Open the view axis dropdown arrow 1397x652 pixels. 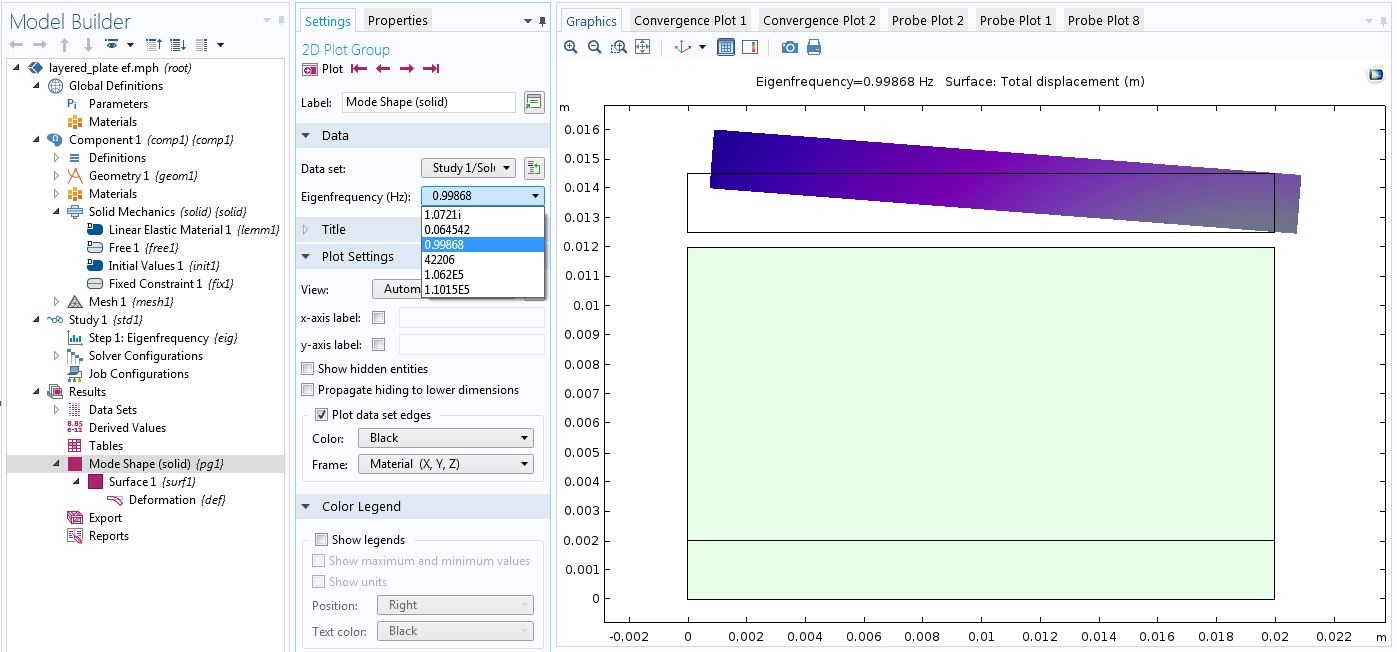702,47
